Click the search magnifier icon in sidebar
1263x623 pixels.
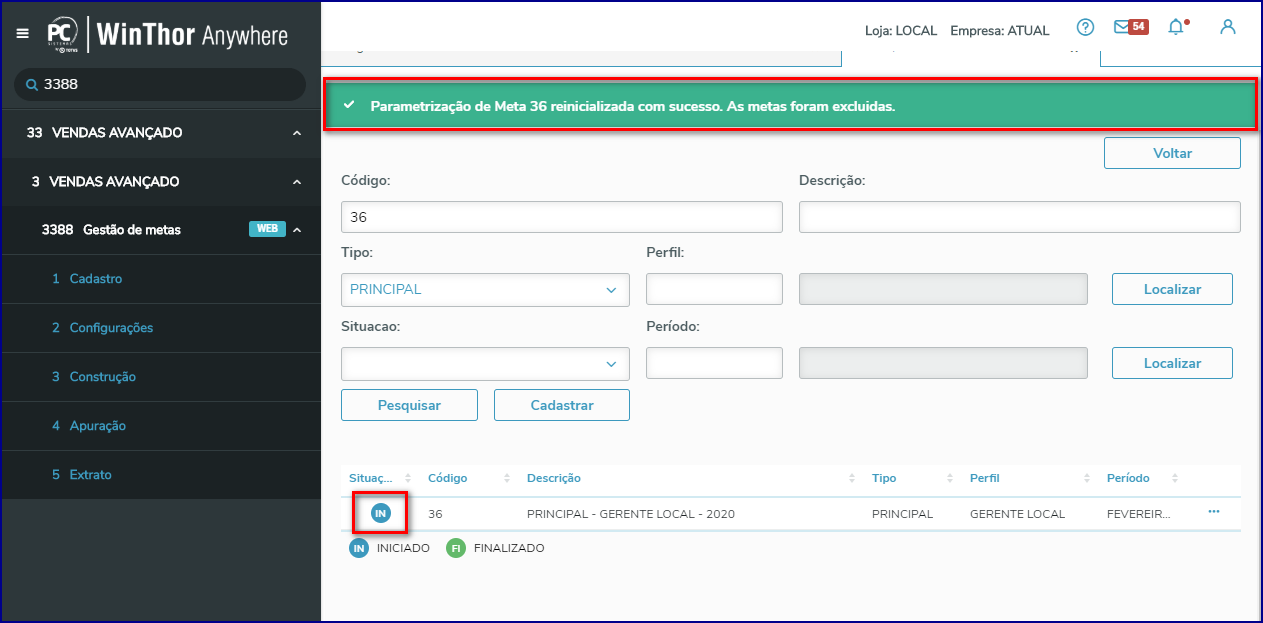(x=32, y=85)
